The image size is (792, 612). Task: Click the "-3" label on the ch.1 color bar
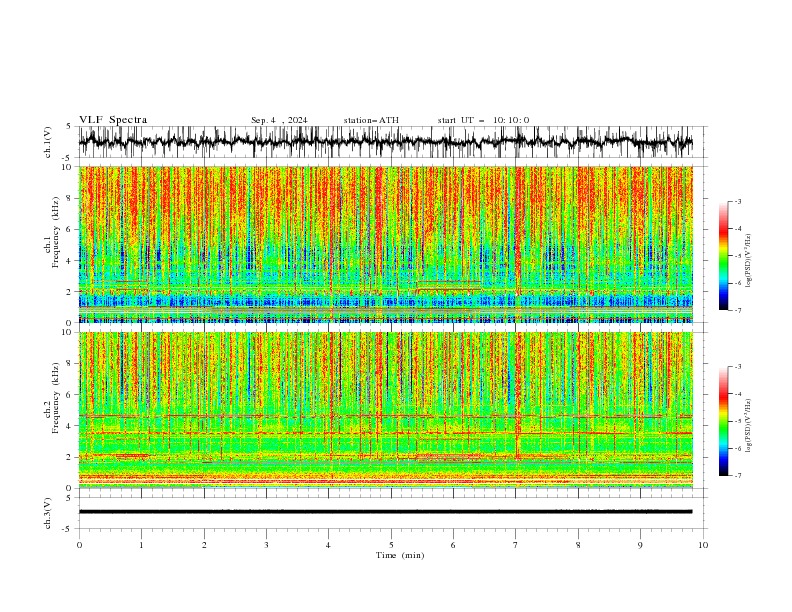coord(737,201)
